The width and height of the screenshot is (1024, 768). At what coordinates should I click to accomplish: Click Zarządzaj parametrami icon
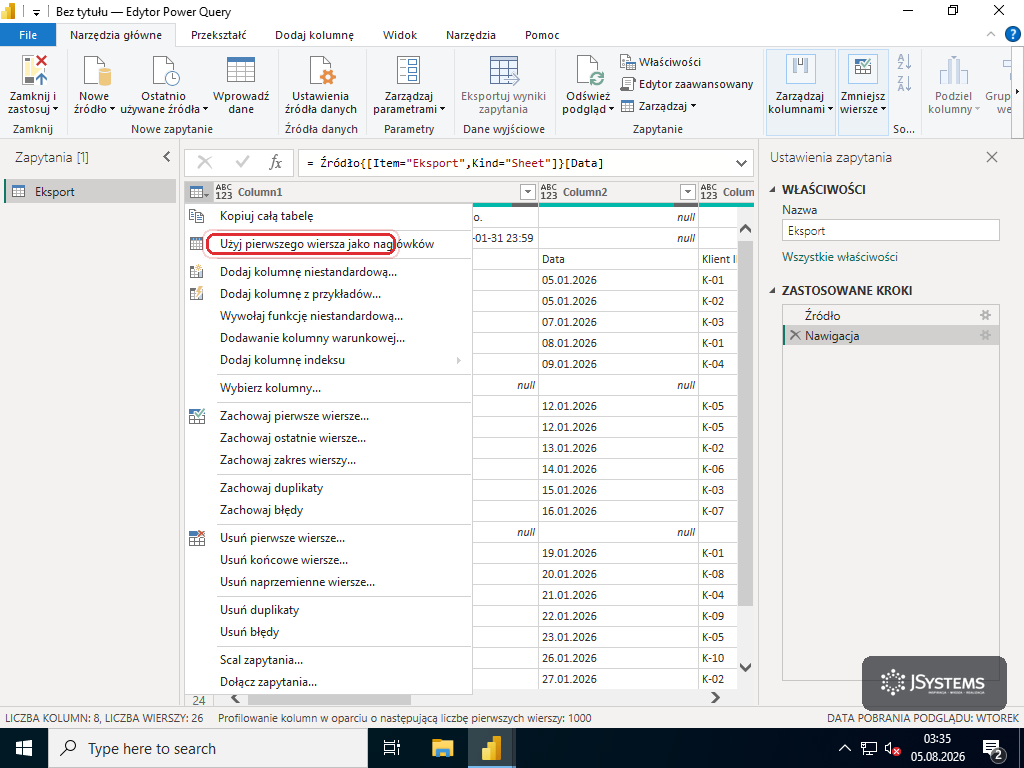pos(409,70)
